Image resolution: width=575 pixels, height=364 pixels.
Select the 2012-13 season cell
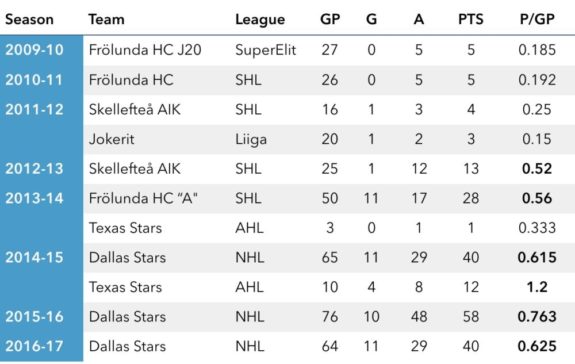[x=34, y=169]
